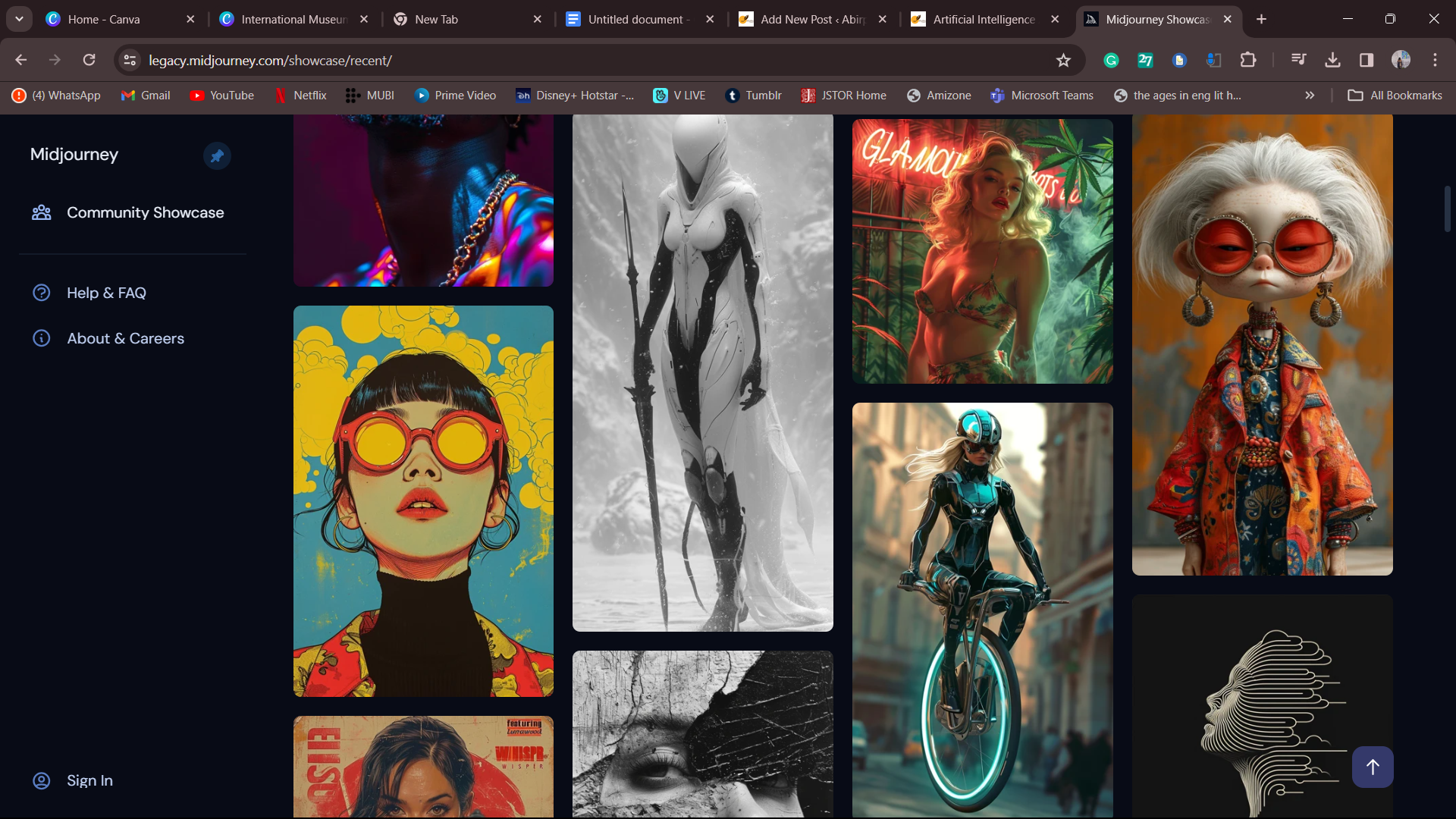Viewport: 1456px width, 819px height.
Task: Open the All Bookmarks folder
Action: pos(1395,95)
